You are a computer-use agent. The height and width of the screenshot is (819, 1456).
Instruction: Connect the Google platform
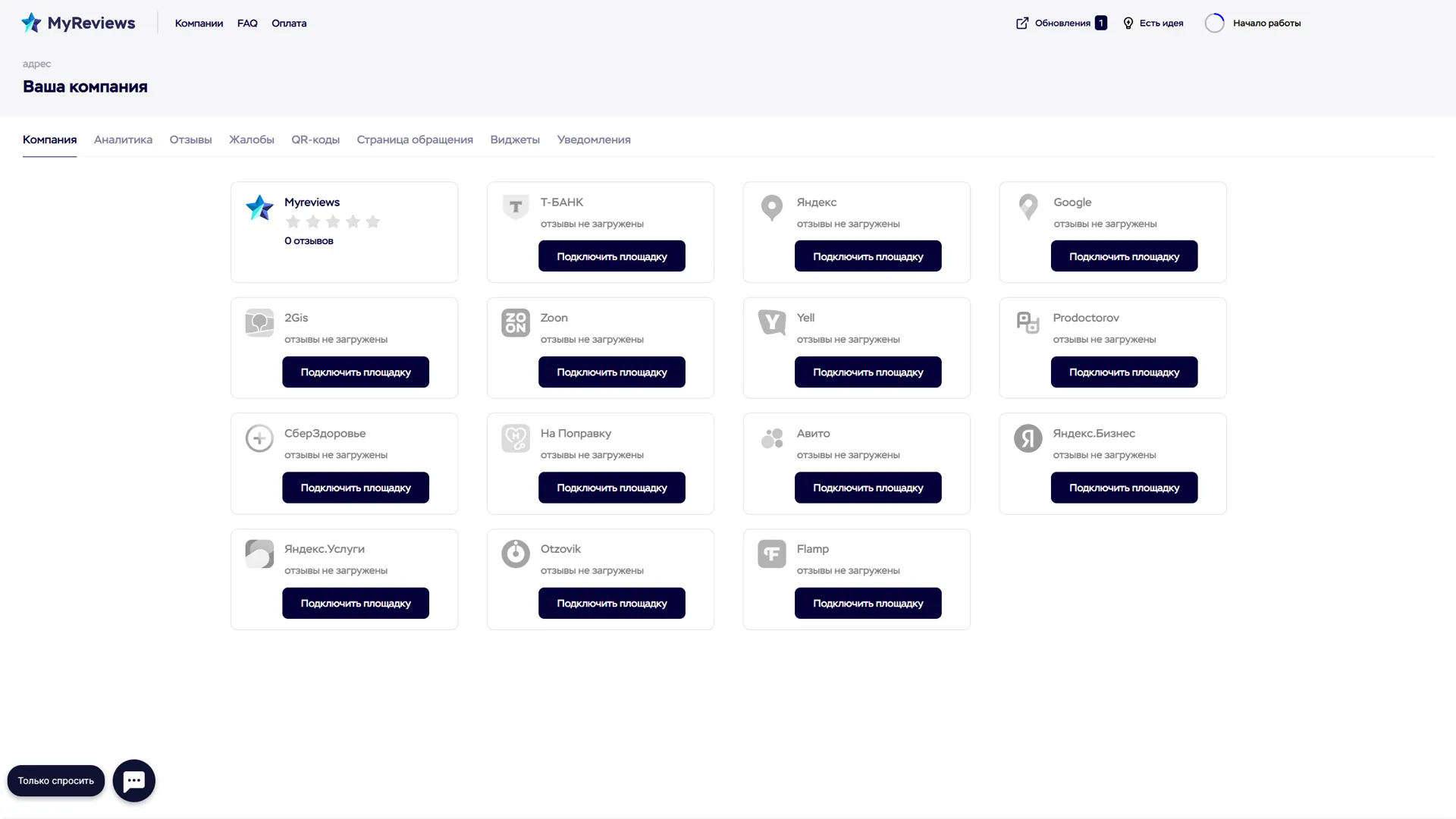(1124, 256)
